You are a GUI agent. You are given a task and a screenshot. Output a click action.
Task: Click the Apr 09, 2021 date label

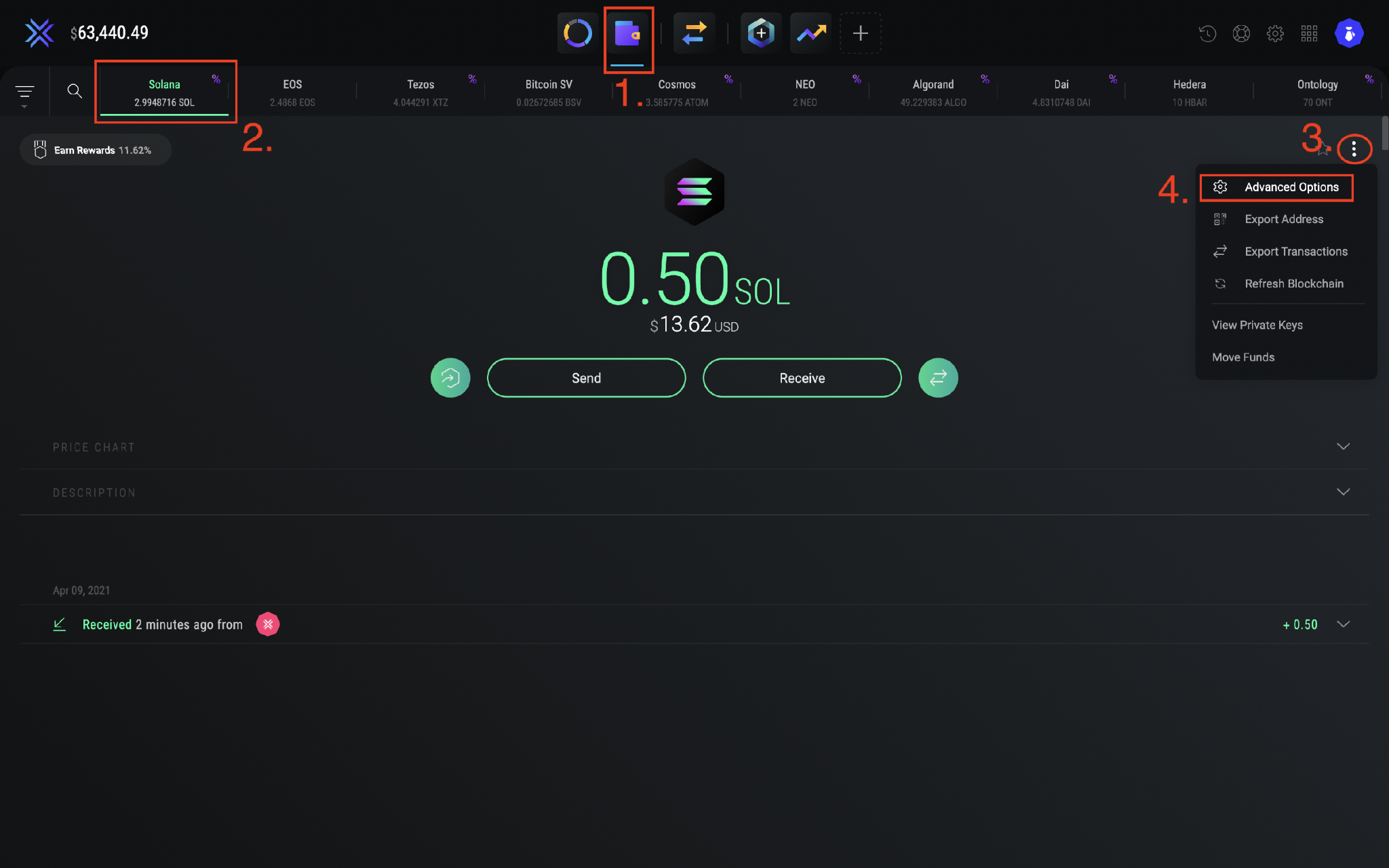click(x=81, y=590)
